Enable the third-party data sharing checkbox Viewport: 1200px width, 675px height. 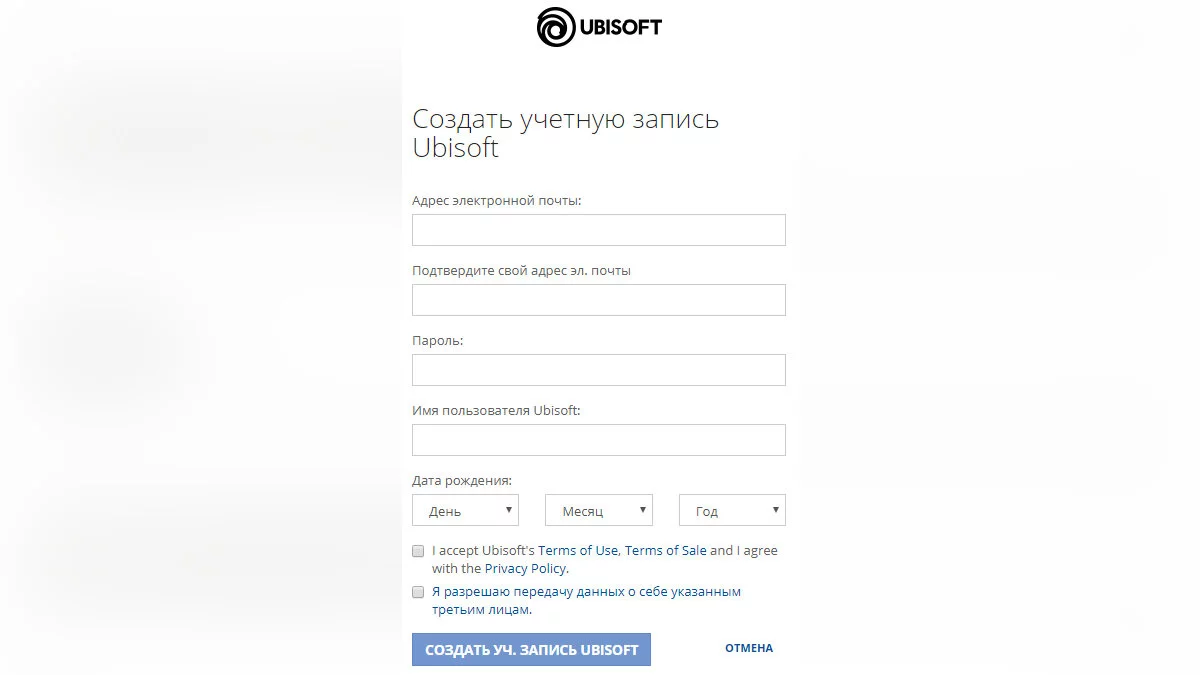tap(418, 592)
